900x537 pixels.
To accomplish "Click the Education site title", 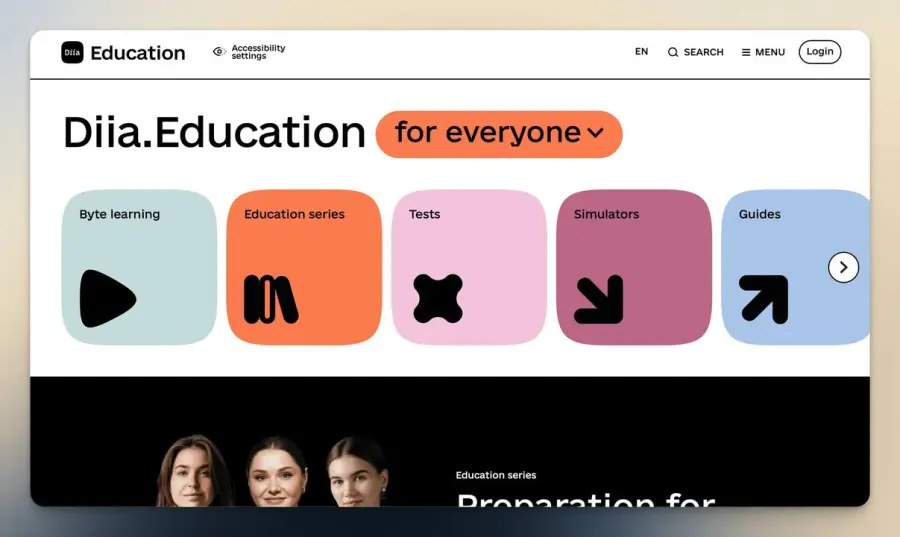I will pyautogui.click(x=138, y=53).
